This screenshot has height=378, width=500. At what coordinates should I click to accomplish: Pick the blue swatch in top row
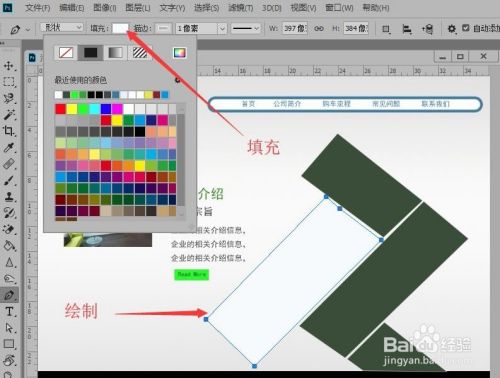coord(106,109)
